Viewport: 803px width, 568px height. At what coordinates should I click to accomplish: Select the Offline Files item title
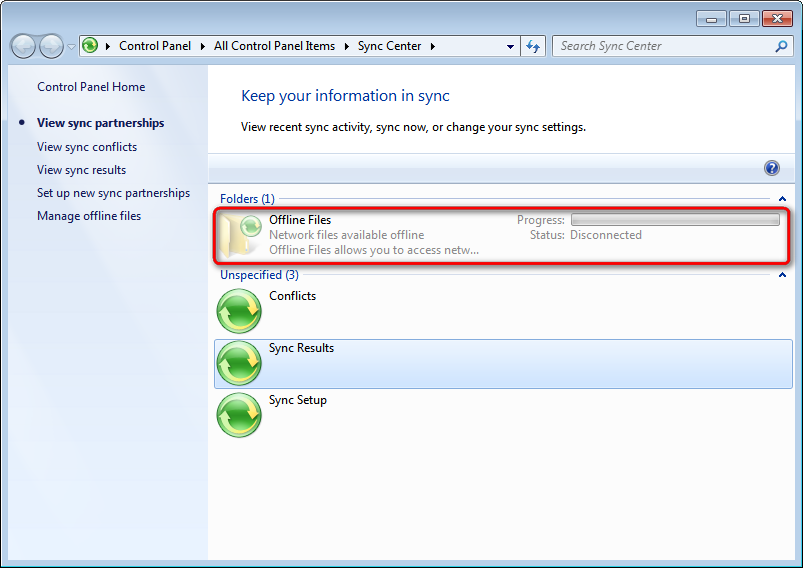pos(300,220)
